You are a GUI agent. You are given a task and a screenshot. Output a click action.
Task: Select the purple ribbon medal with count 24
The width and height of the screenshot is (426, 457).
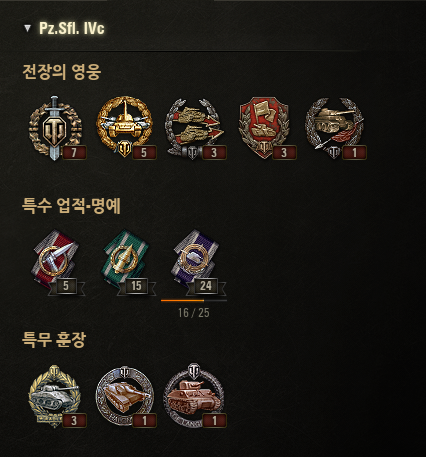[x=198, y=262]
